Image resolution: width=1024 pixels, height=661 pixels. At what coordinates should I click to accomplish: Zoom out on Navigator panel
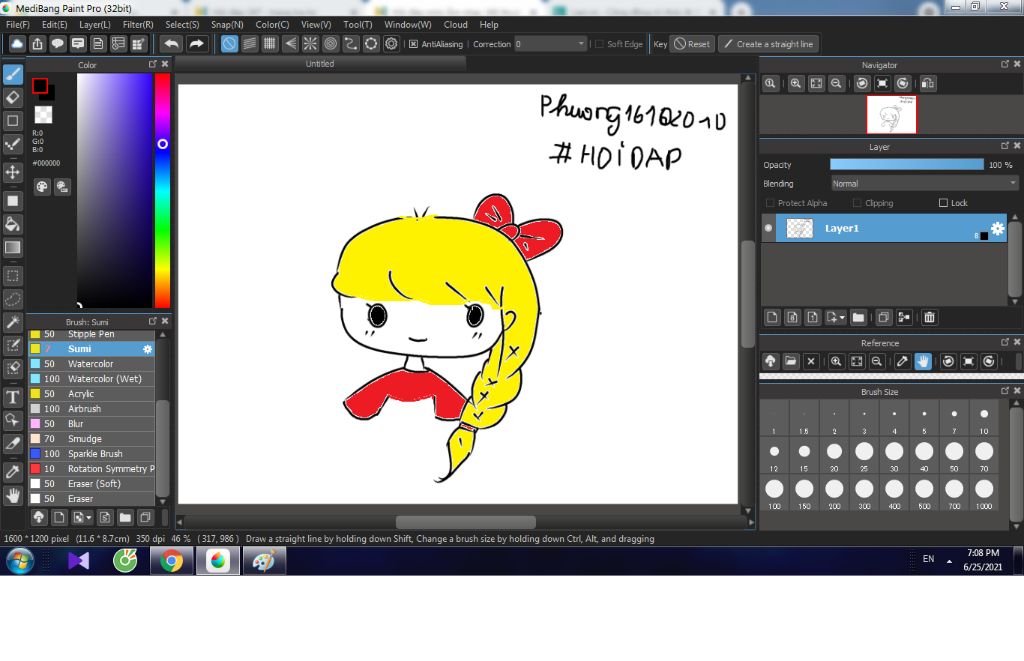click(x=836, y=84)
